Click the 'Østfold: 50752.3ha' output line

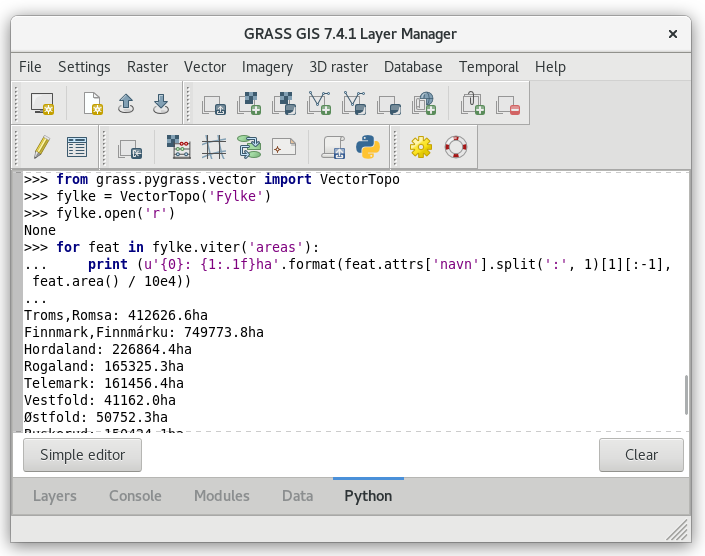[96, 418]
